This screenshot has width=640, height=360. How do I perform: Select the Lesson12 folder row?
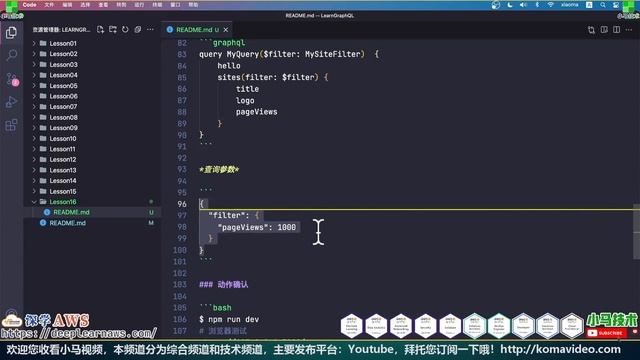click(92, 160)
